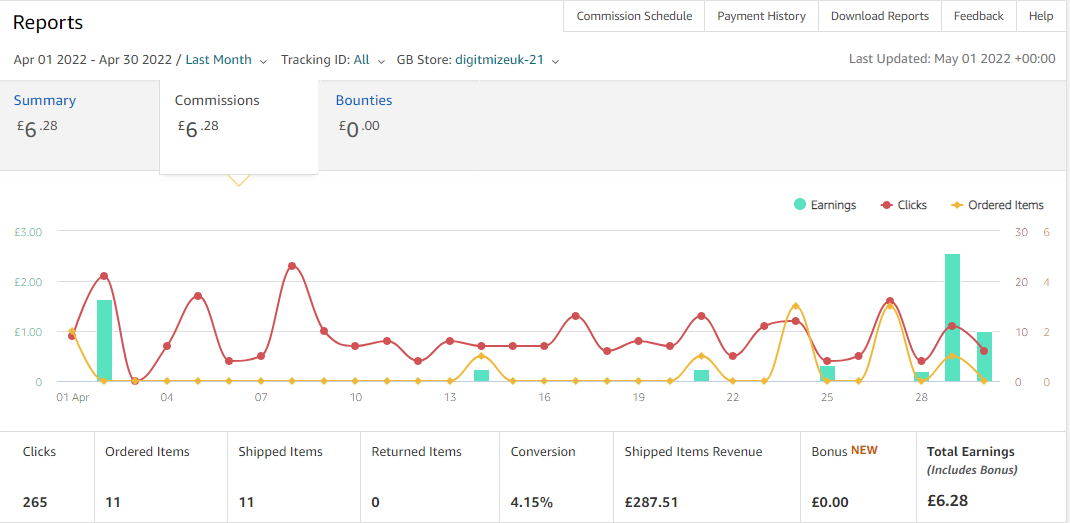Click the earnings bar for 02 Apr
Screen dimensions: 1070x523
104,341
